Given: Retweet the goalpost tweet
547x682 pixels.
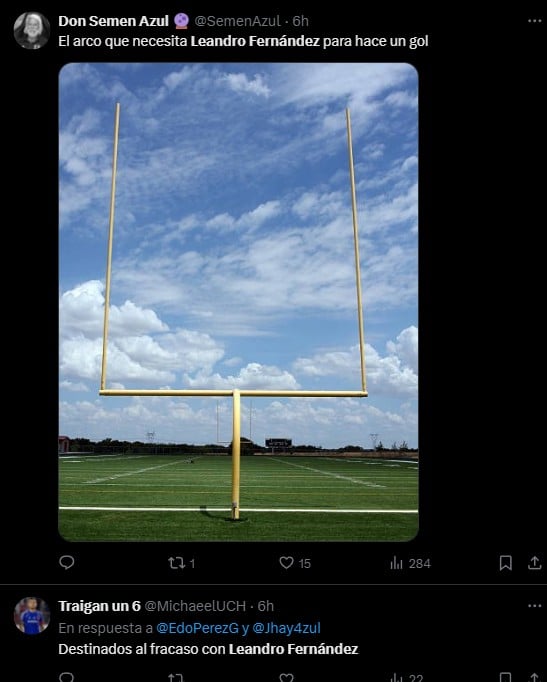Looking at the screenshot, I should (181, 563).
